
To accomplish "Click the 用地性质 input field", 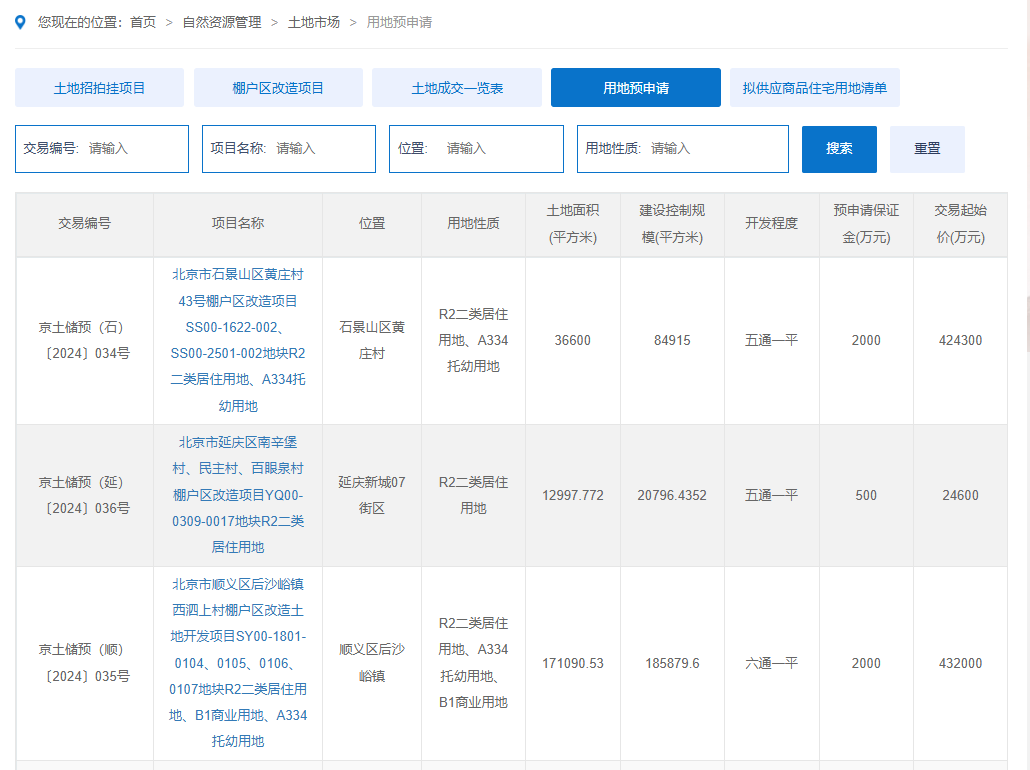I will pos(714,149).
